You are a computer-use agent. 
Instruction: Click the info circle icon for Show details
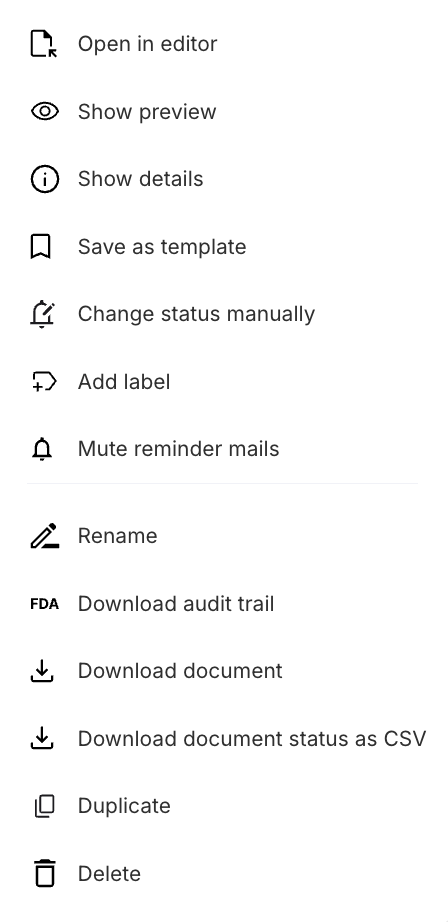point(45,179)
